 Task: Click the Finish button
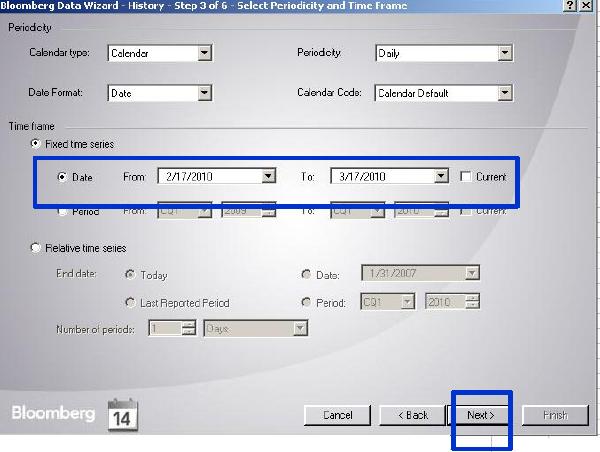tap(555, 415)
